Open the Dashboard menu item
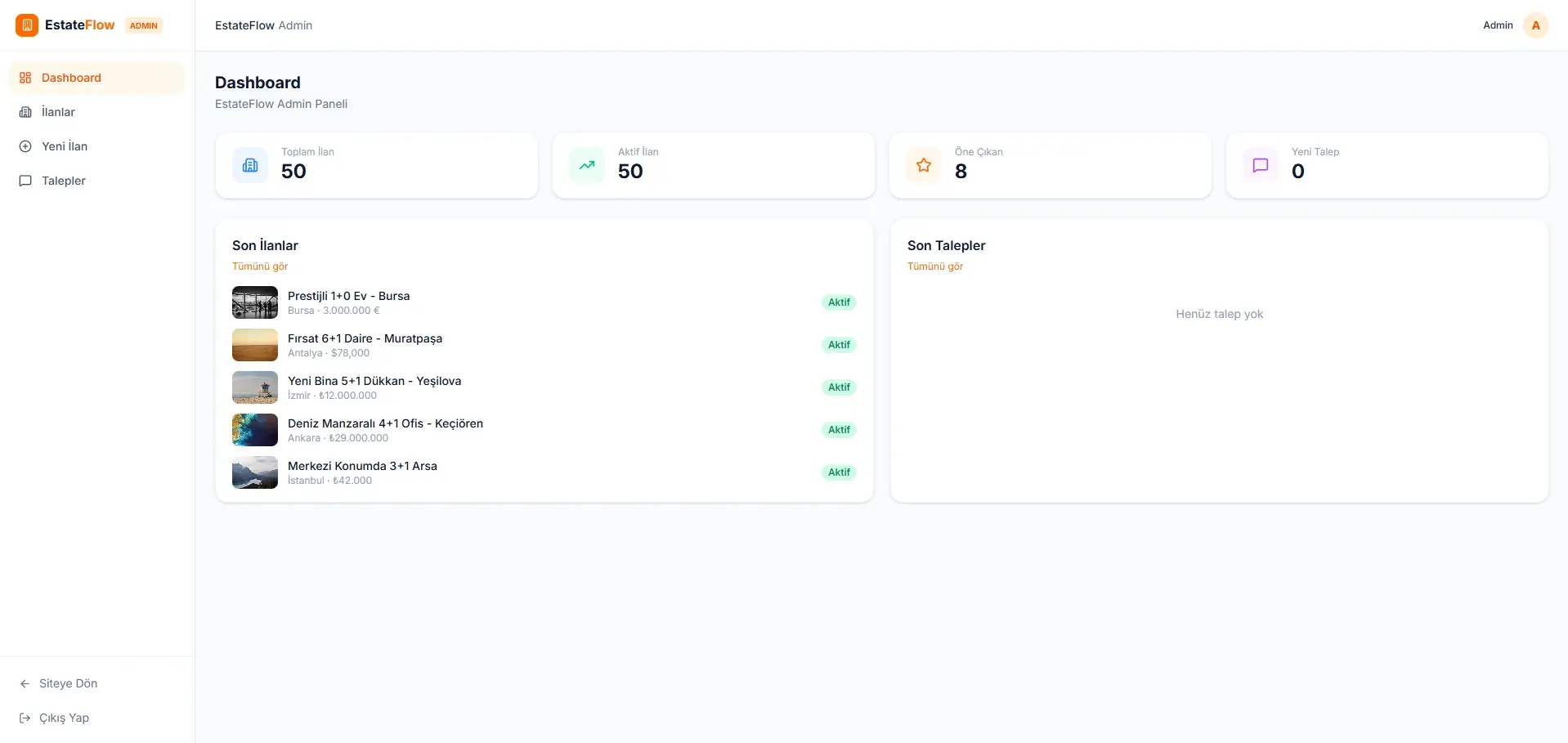1568x743 pixels. pyautogui.click(x=96, y=78)
